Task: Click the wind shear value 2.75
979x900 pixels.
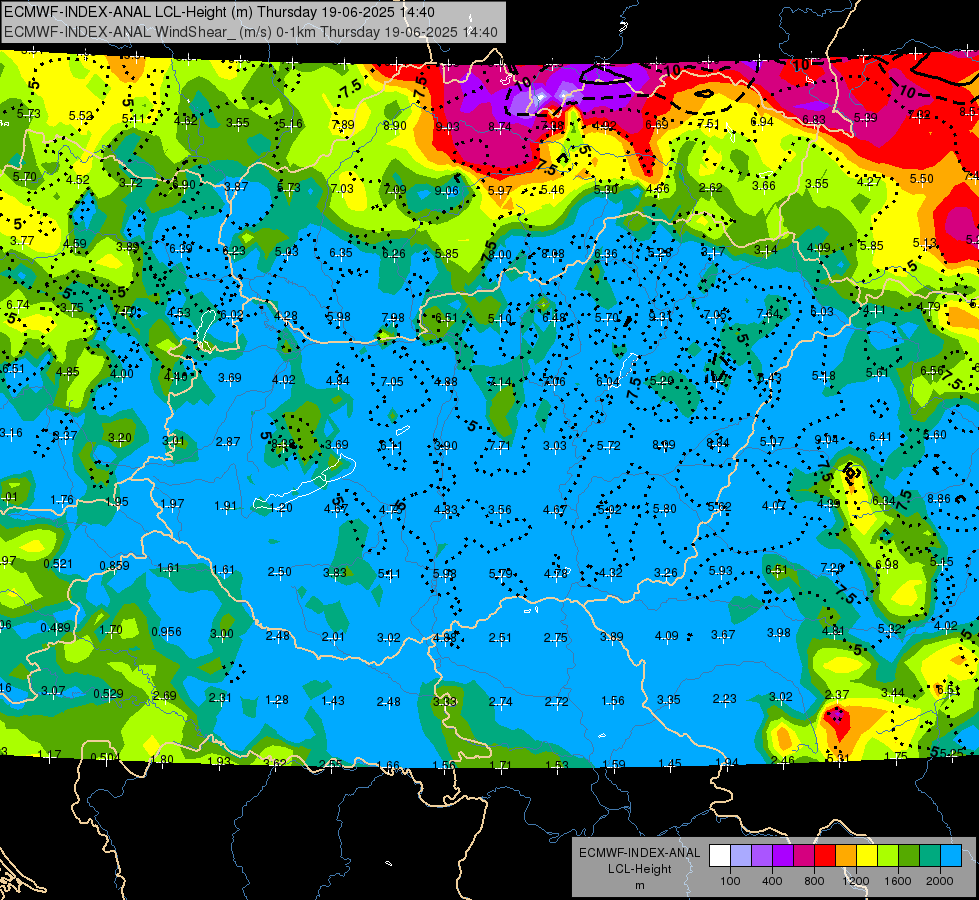Action: [555, 638]
